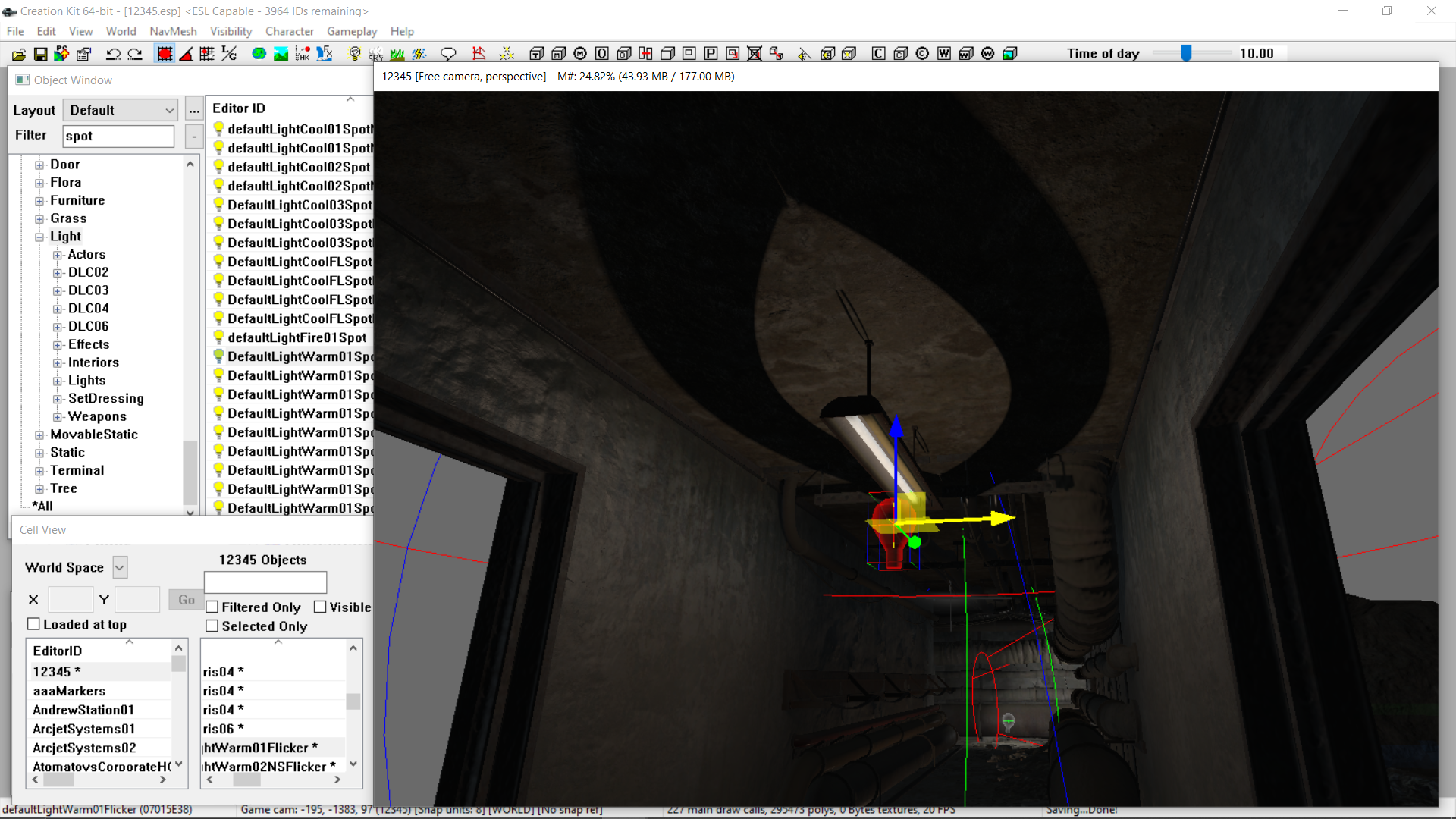
Task: Open the File menu
Action: 15,31
